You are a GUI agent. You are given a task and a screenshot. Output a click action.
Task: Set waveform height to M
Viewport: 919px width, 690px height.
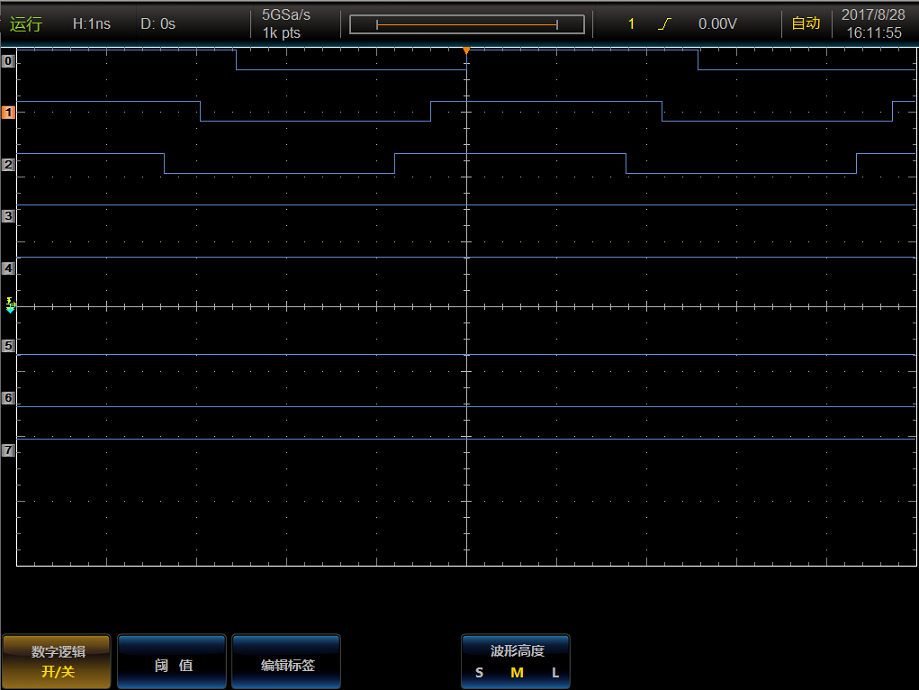[x=517, y=673]
